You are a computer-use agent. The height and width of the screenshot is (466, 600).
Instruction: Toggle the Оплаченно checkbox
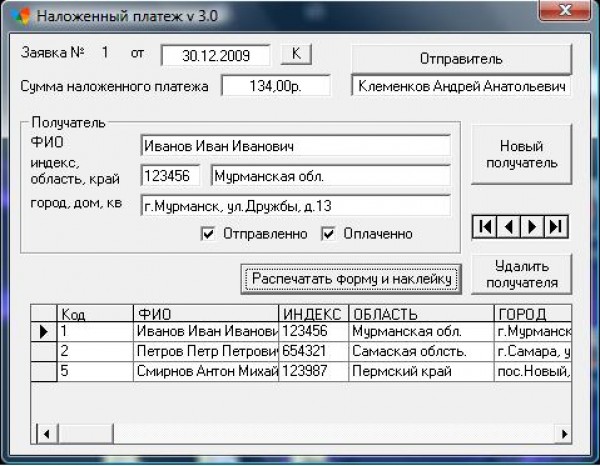point(329,235)
